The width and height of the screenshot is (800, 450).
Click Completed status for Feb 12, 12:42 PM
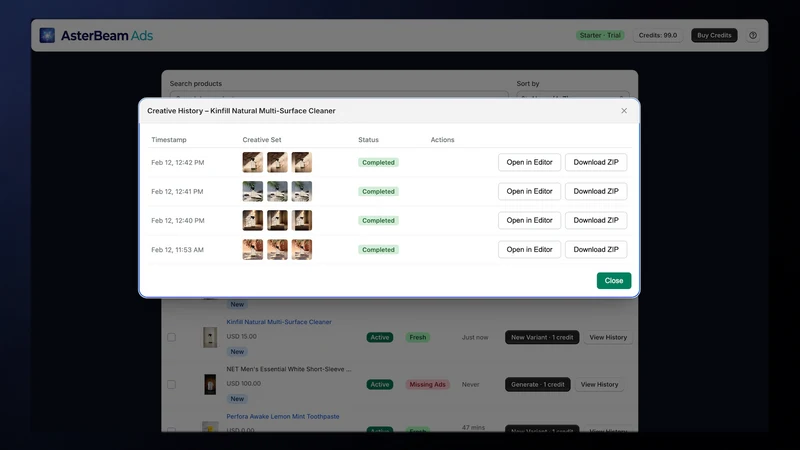click(378, 162)
